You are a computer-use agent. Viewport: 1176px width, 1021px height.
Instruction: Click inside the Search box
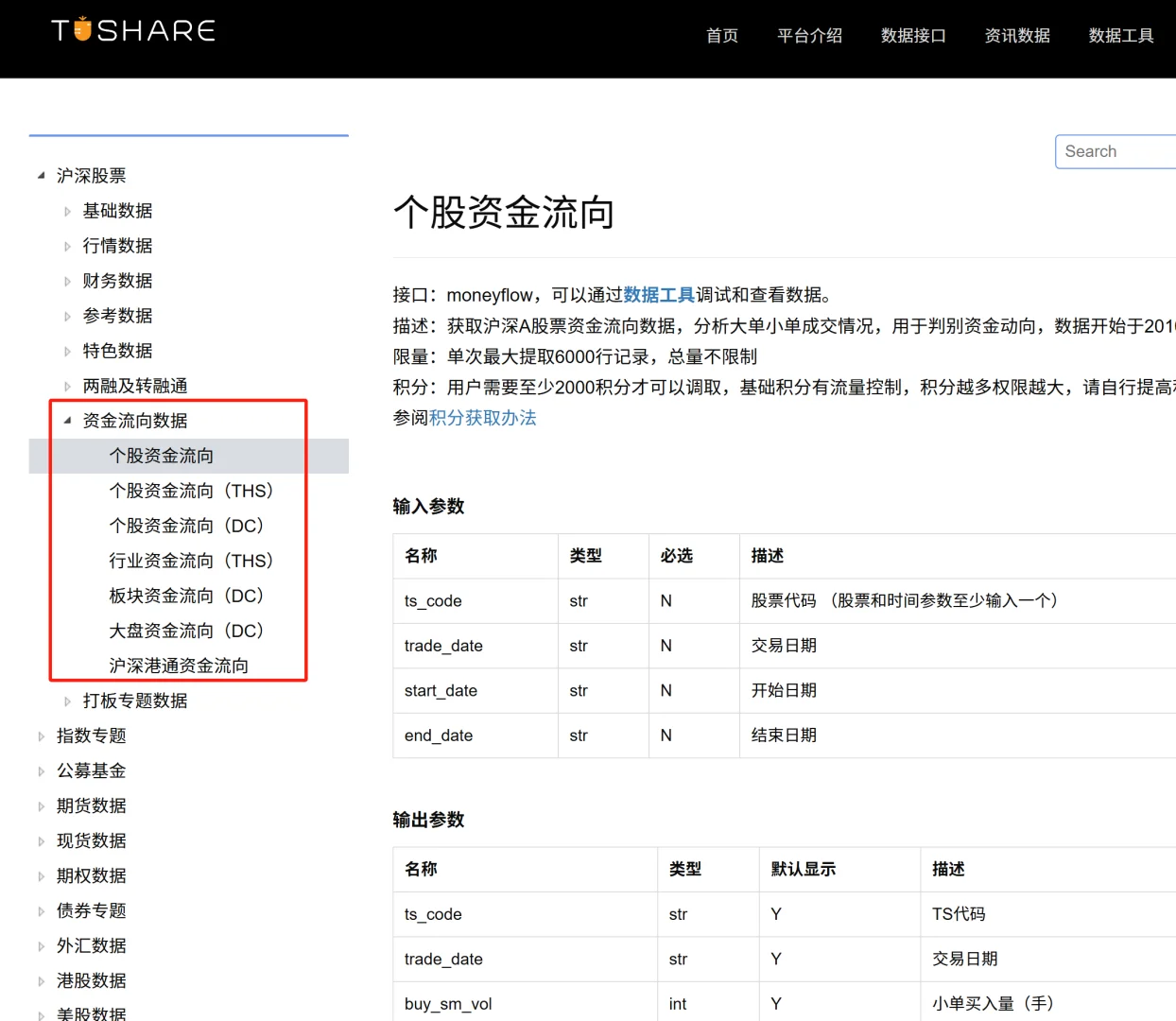click(1115, 151)
